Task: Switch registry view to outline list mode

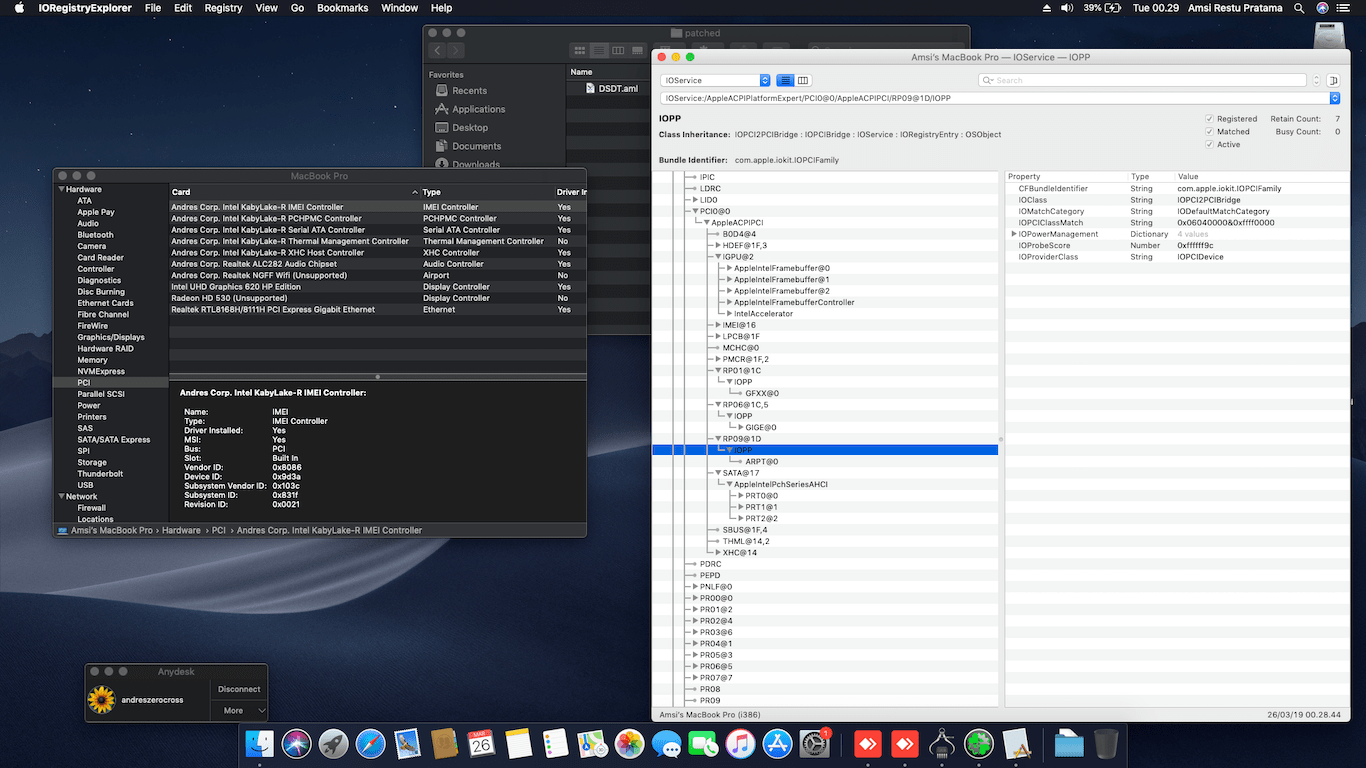Action: [785, 80]
